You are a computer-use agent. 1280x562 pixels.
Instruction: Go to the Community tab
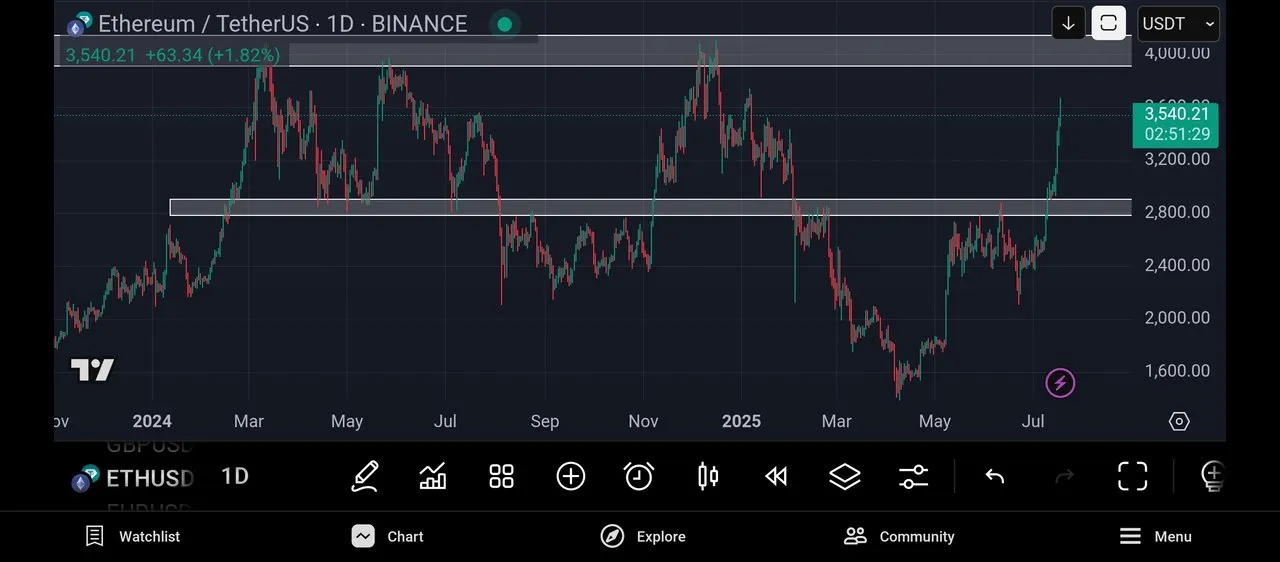pos(899,537)
